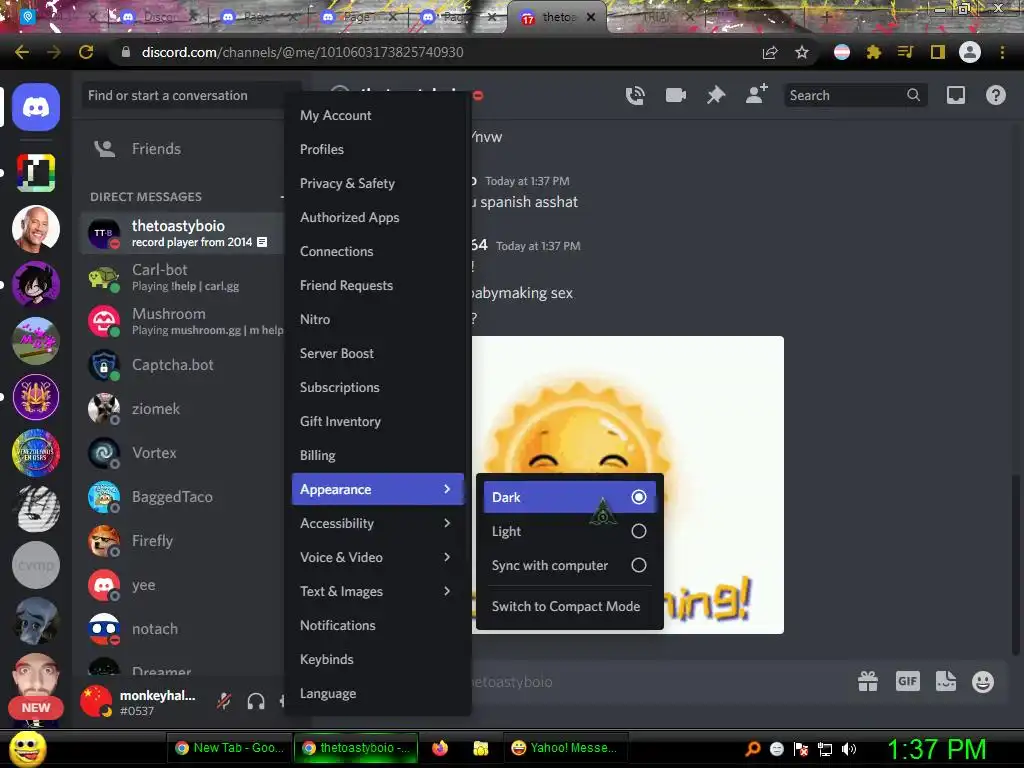This screenshot has height=768, width=1024.
Task: Select the Dark theme radio
Action: coord(639,497)
